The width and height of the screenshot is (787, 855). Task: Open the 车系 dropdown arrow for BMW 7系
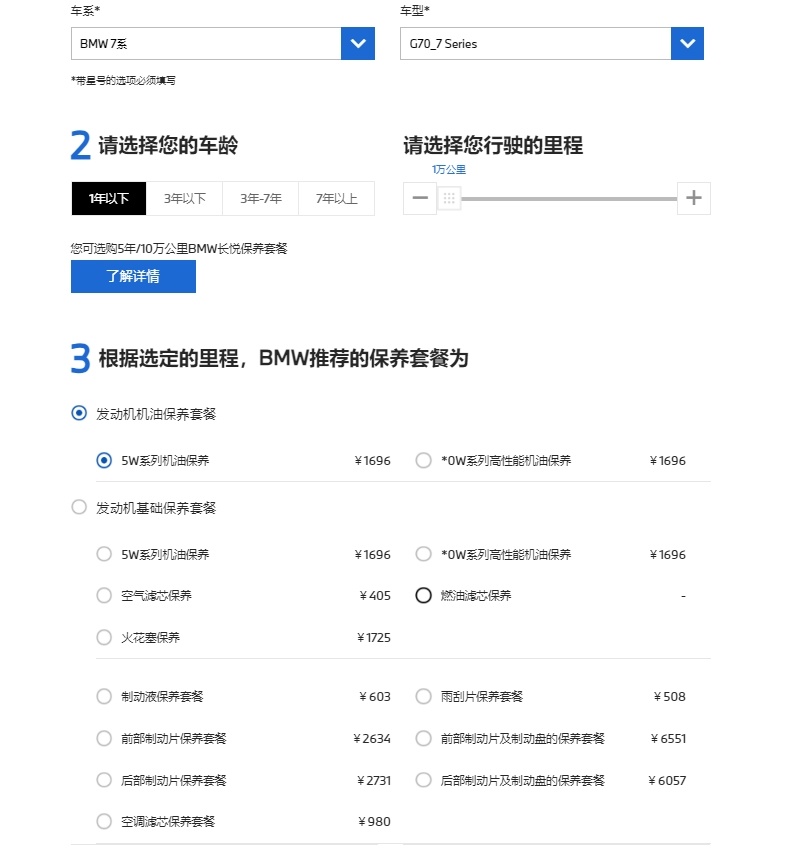(x=358, y=44)
